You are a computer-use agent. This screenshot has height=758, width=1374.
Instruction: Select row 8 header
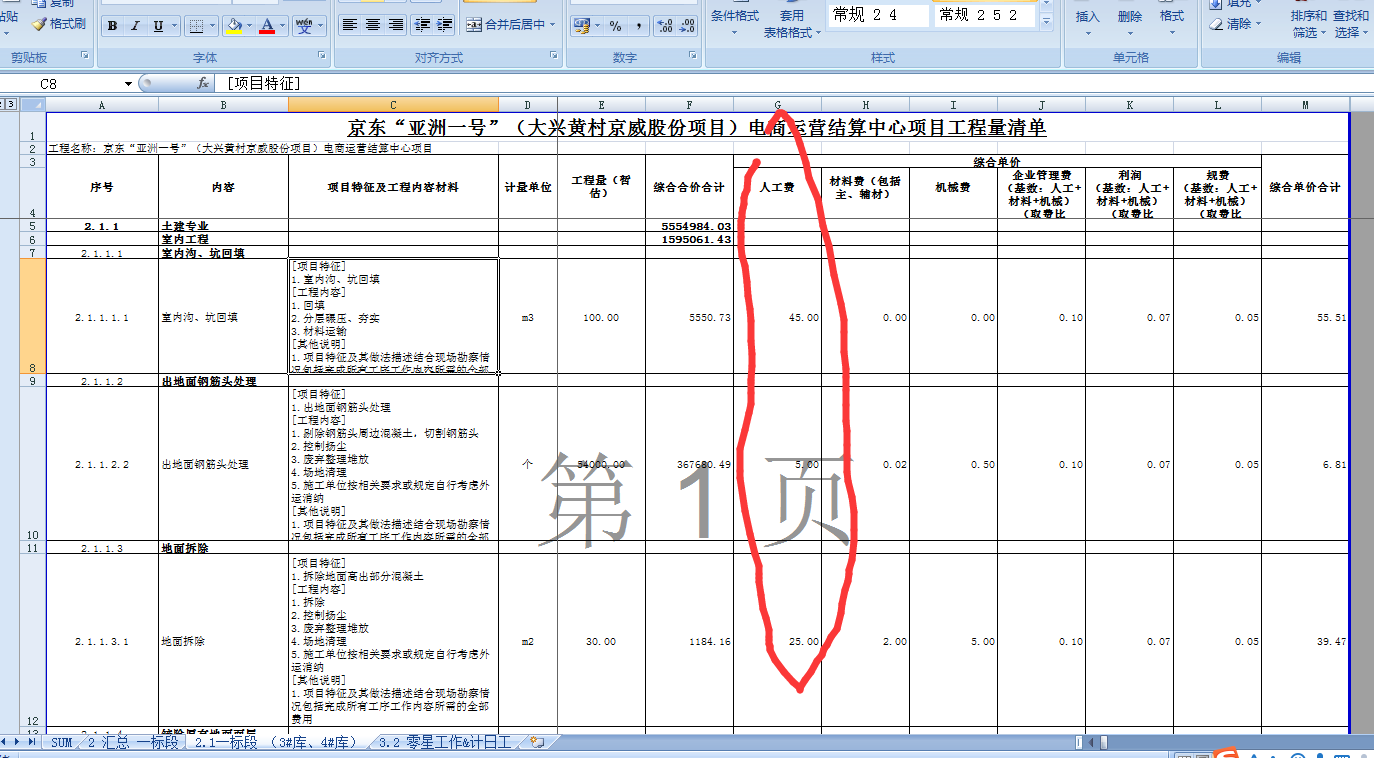pyautogui.click(x=32, y=316)
